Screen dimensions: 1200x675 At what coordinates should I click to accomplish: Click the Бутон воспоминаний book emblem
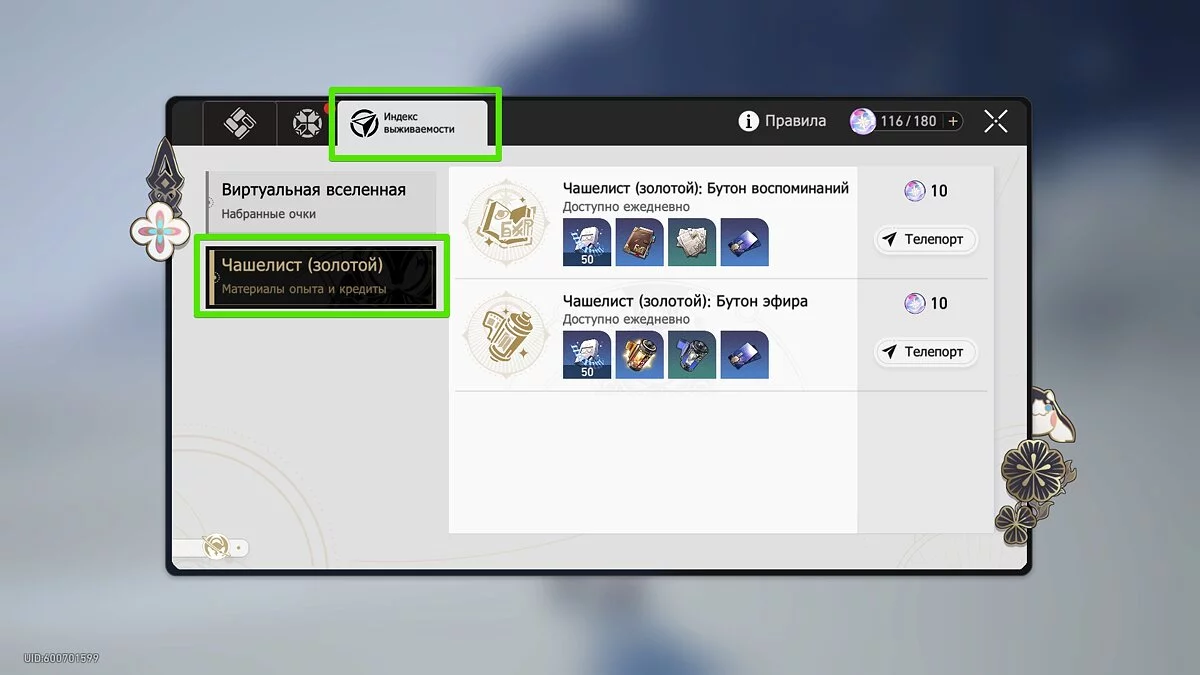(x=505, y=222)
